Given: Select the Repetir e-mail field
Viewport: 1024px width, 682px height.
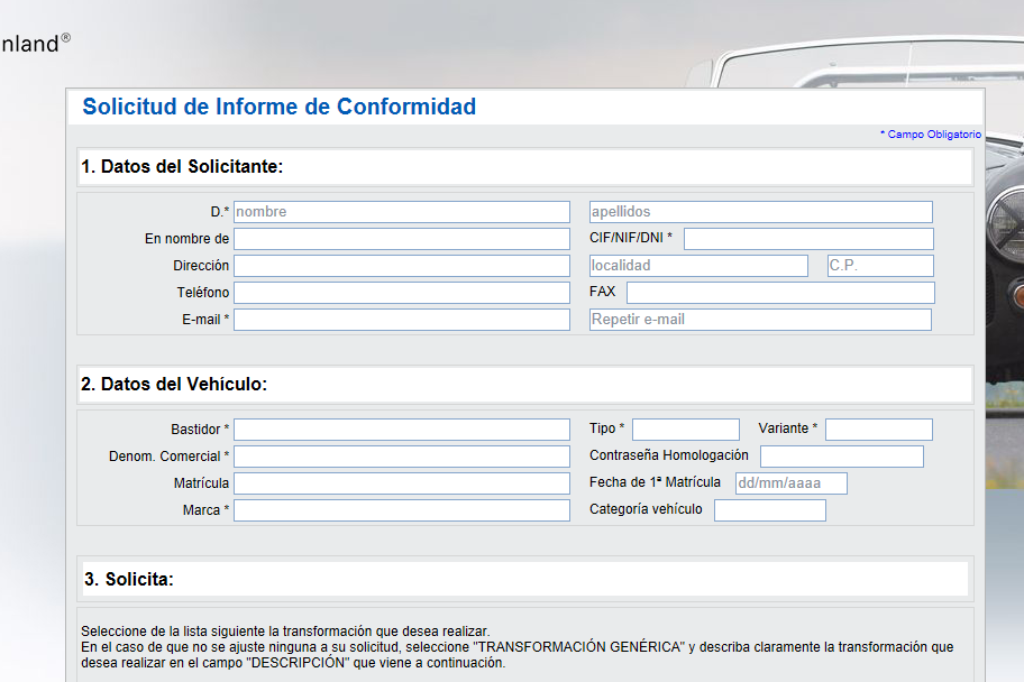Looking at the screenshot, I should [760, 320].
